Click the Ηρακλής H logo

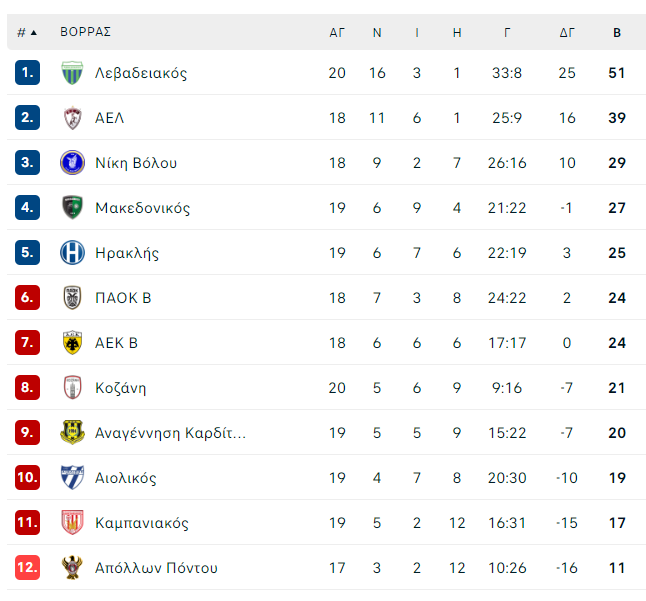tap(72, 253)
